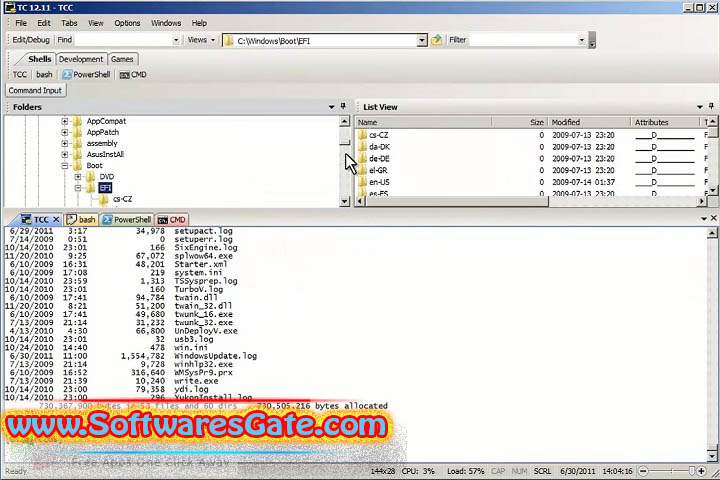This screenshot has width=720, height=480.
Task: Expand the AppCompat folder node
Action: coord(65,121)
